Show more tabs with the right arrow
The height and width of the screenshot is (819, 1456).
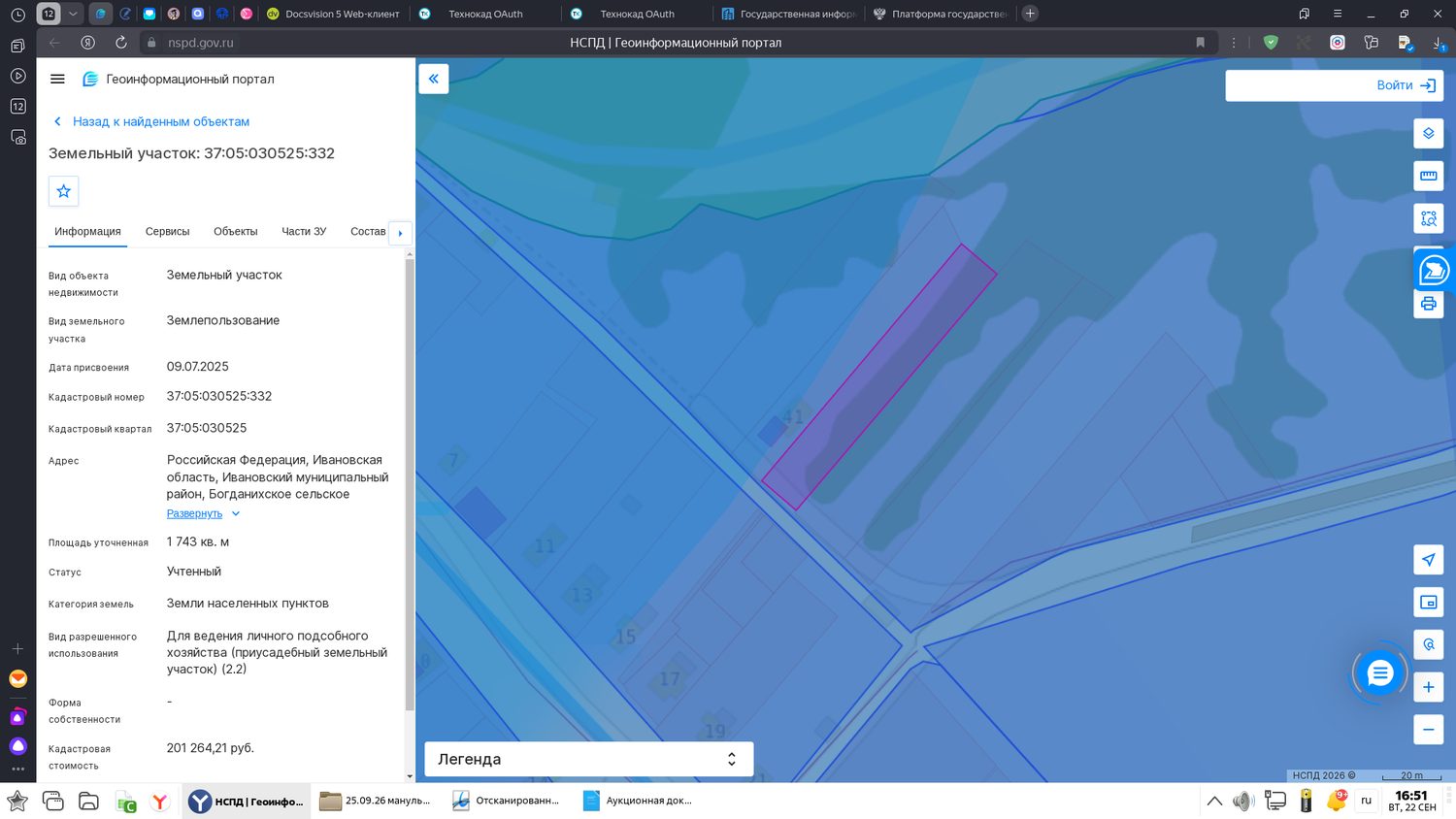pyautogui.click(x=400, y=233)
